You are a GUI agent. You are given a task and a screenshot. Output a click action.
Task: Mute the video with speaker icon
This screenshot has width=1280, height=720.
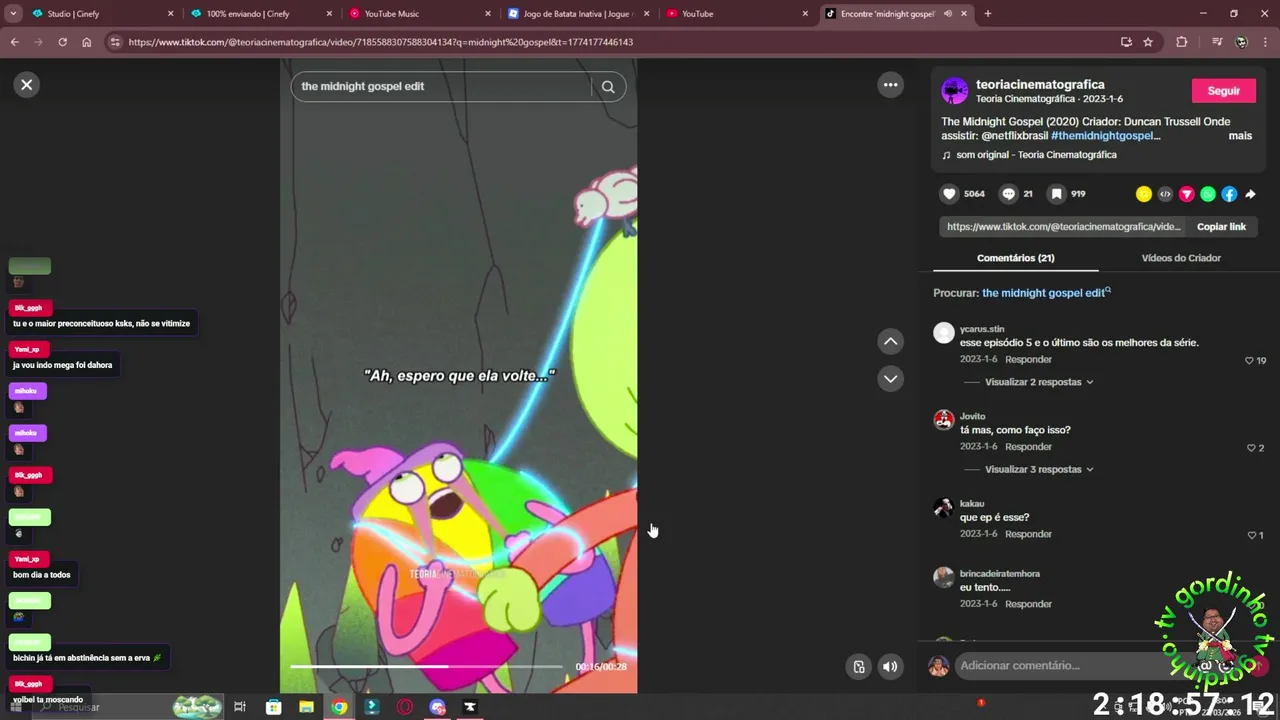(890, 667)
